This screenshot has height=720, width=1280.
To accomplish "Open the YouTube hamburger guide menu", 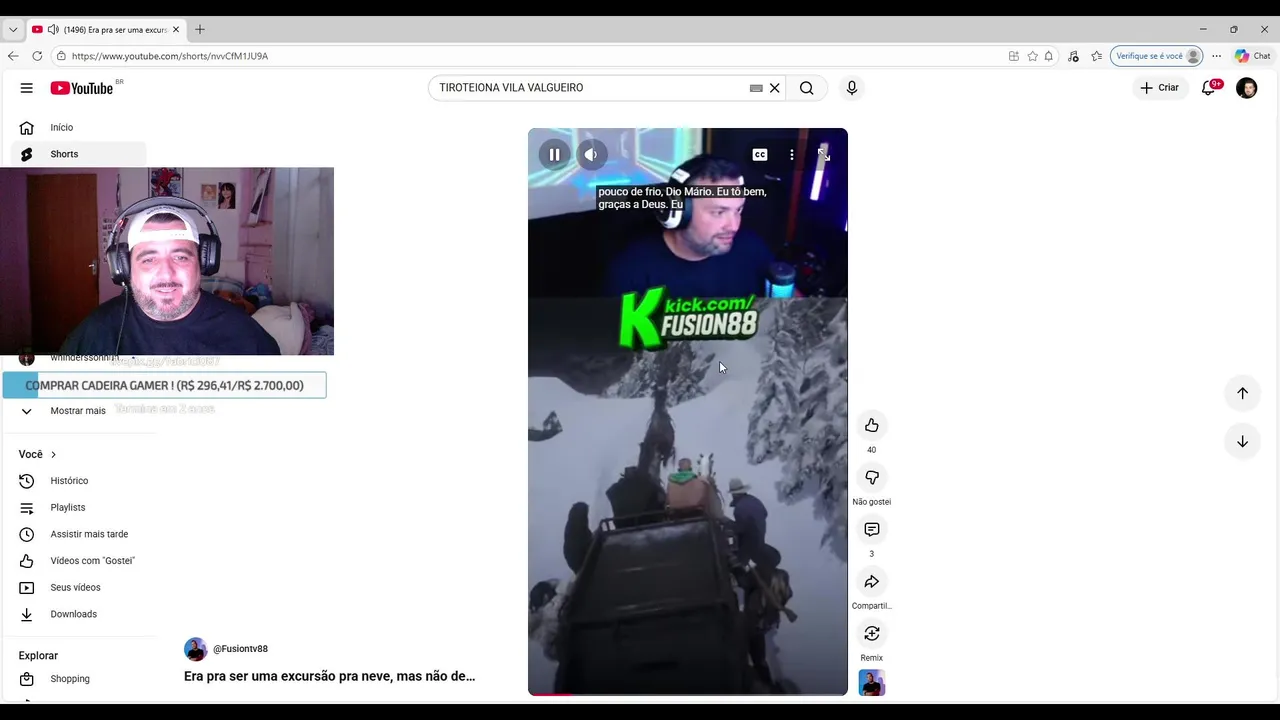I will (x=26, y=88).
